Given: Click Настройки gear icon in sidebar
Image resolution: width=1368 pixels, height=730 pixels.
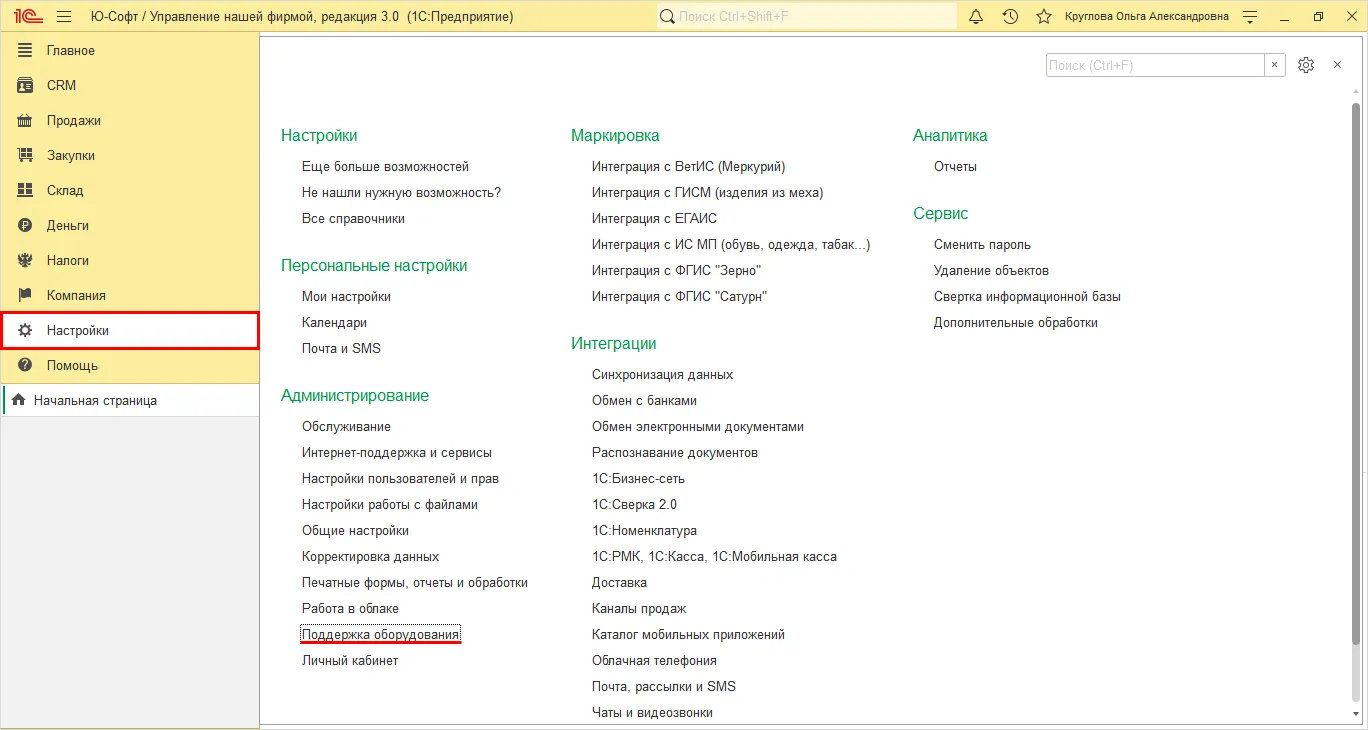Looking at the screenshot, I should 25,330.
